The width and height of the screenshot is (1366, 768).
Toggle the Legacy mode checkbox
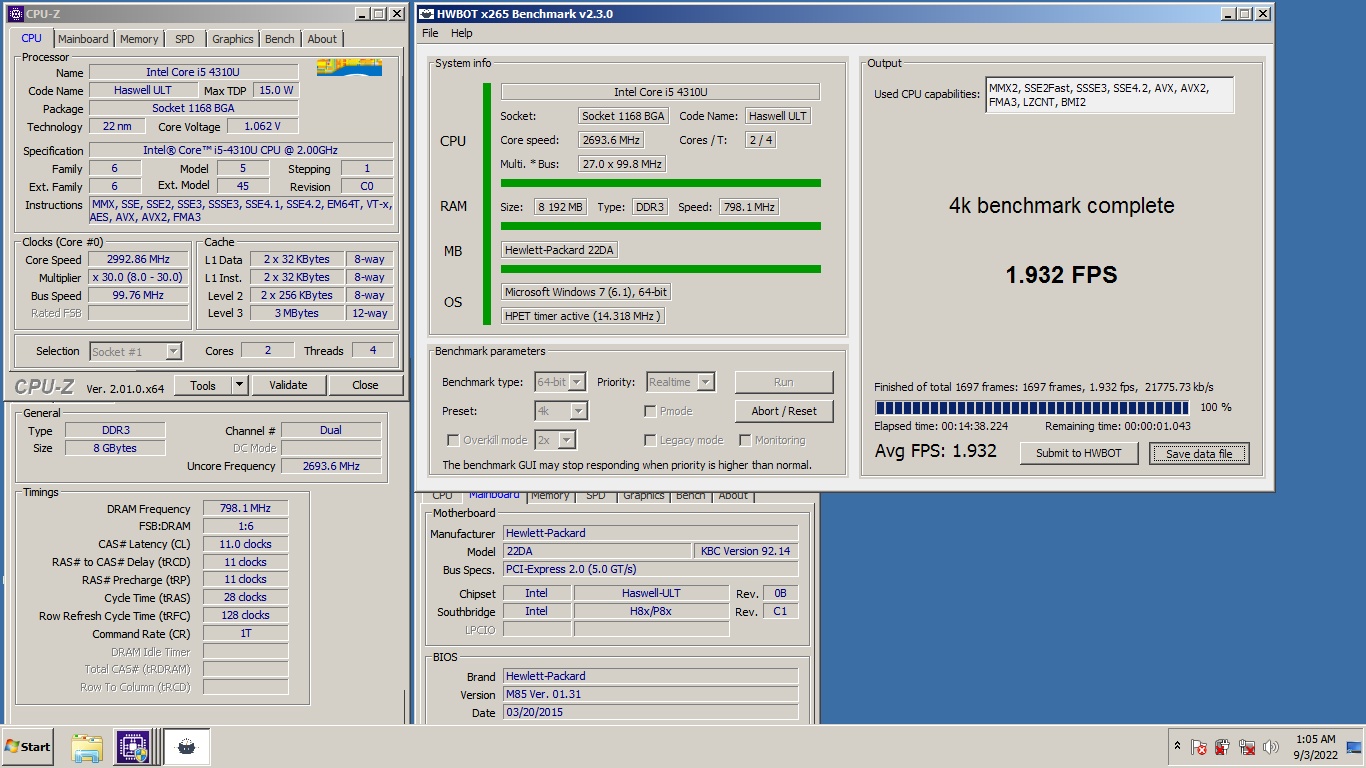tap(650, 440)
